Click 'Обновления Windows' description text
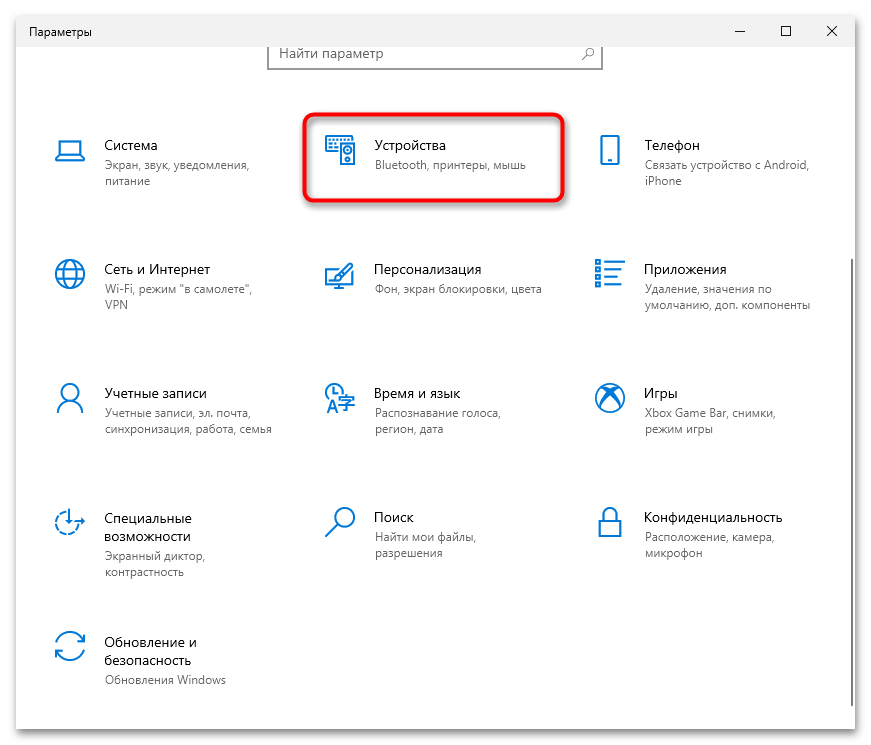The width and height of the screenshot is (871, 745). point(165,680)
